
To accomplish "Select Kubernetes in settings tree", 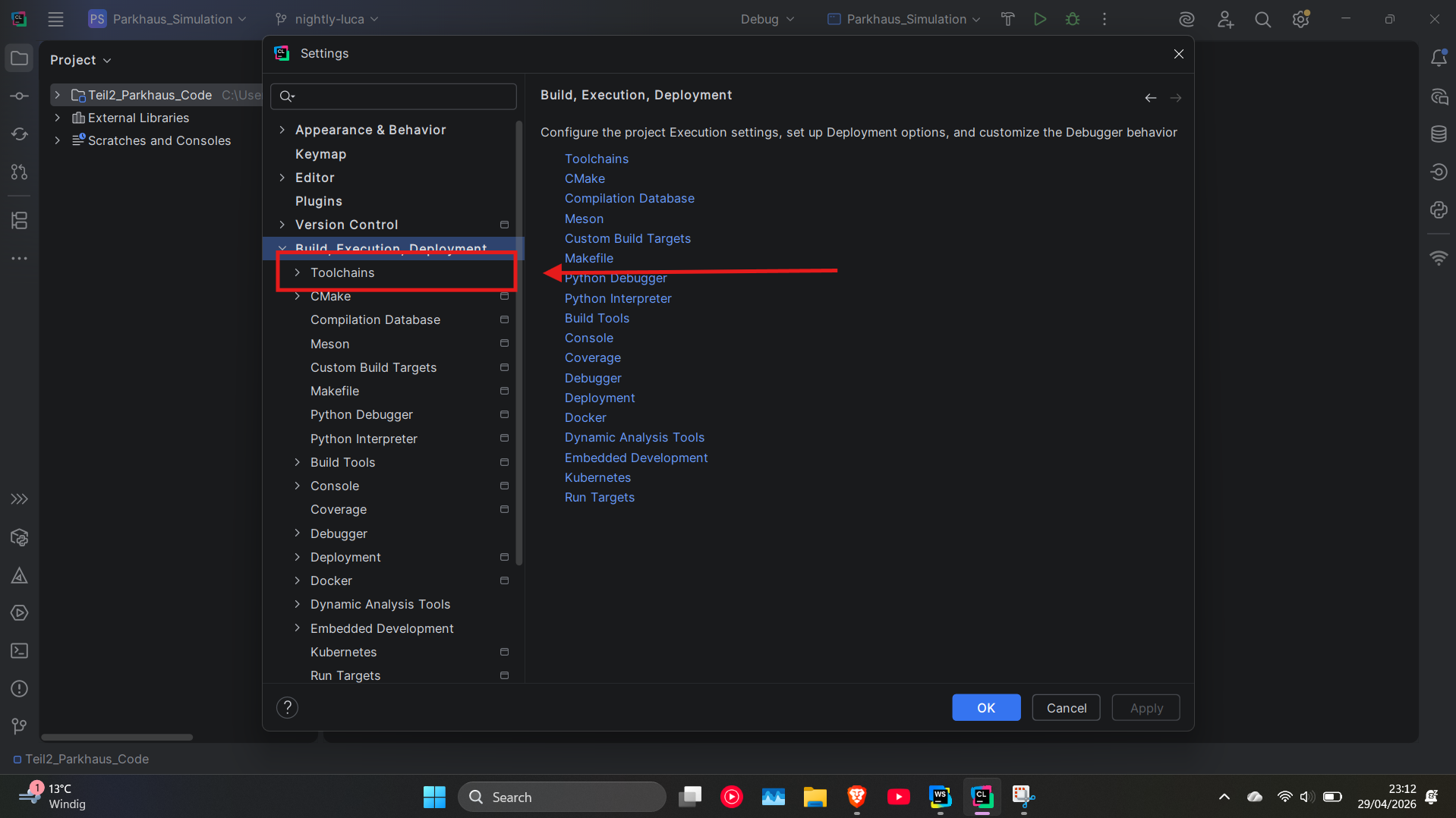I will click(343, 652).
